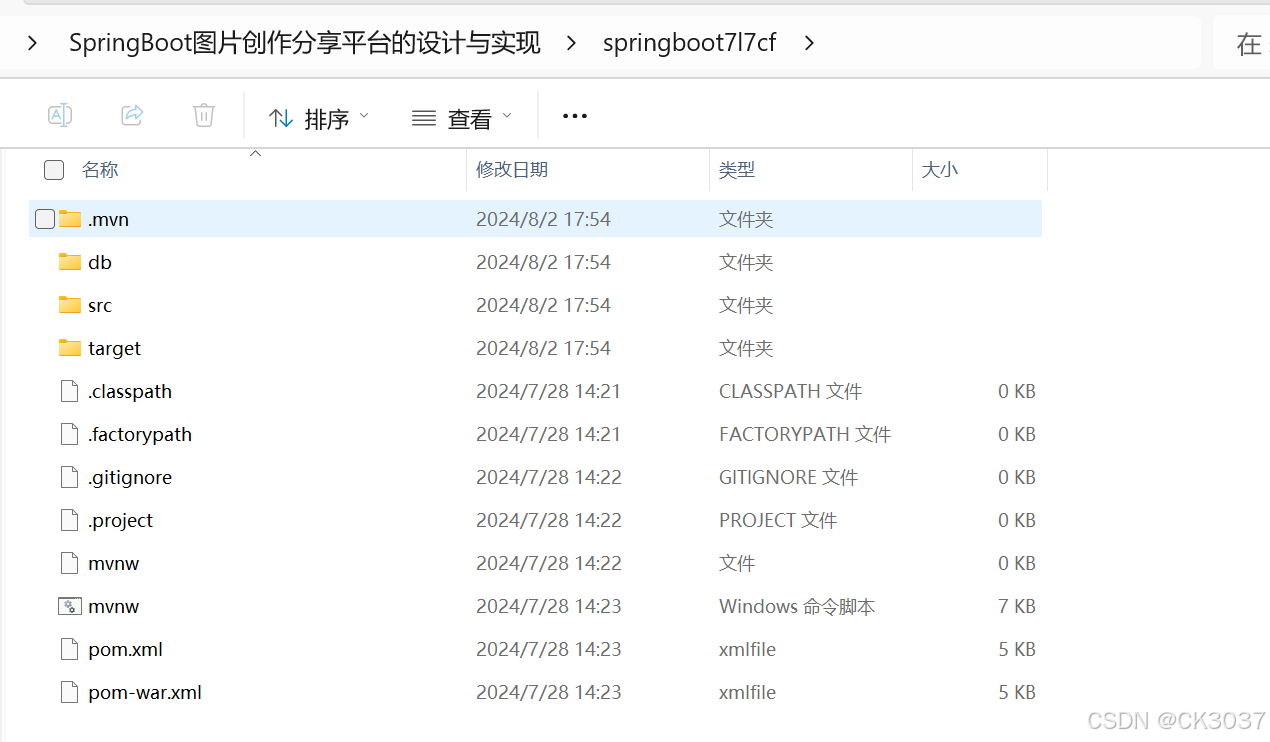Click the .classpath date 2024/7/28 14:21
Viewport: 1270px width, 742px height.
click(548, 391)
